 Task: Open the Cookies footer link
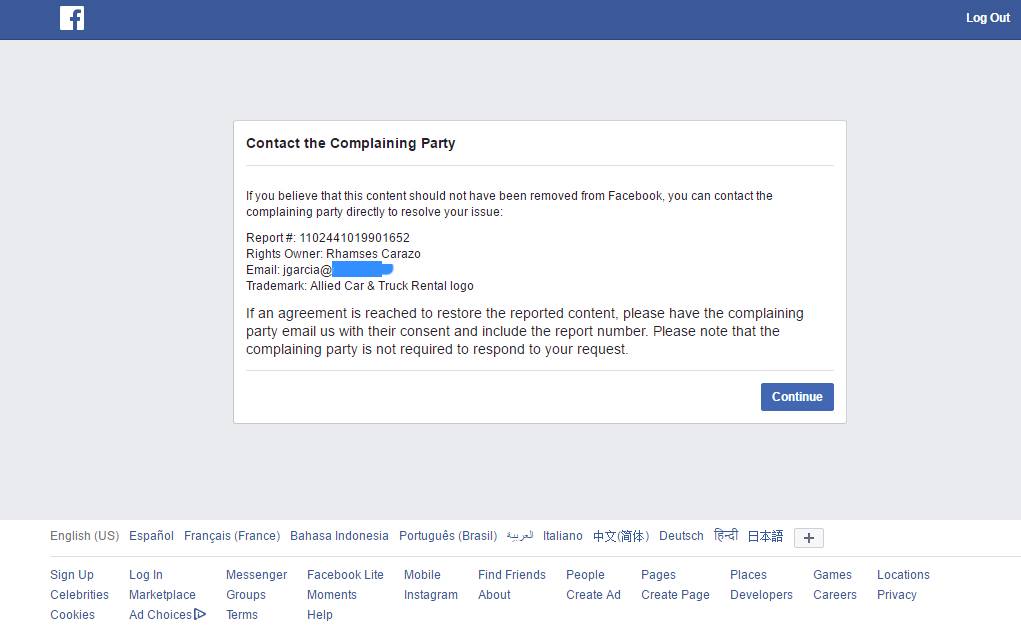(x=72, y=614)
